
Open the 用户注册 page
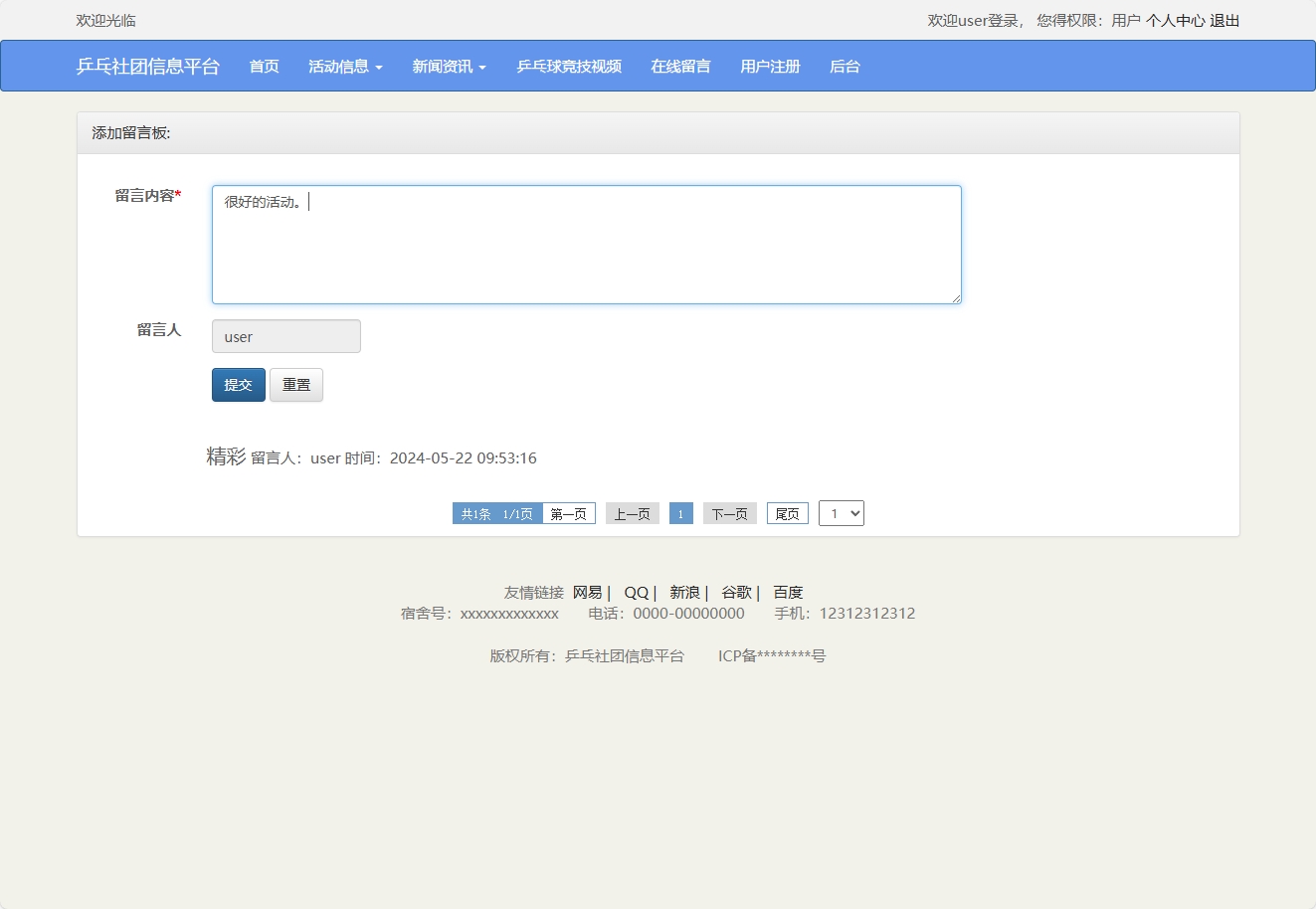pos(770,66)
